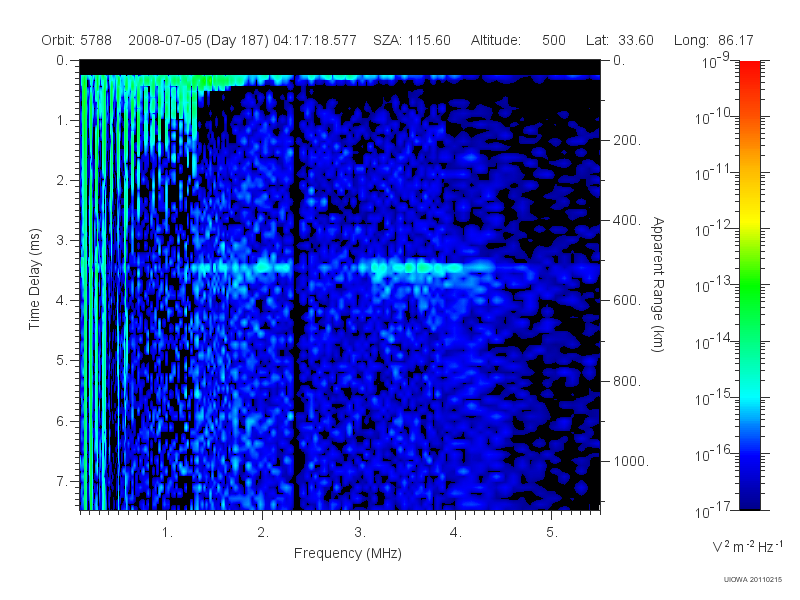This screenshot has height=600, width=800.
Task: Click the '600.' apparent range tick label
Action: (627, 301)
